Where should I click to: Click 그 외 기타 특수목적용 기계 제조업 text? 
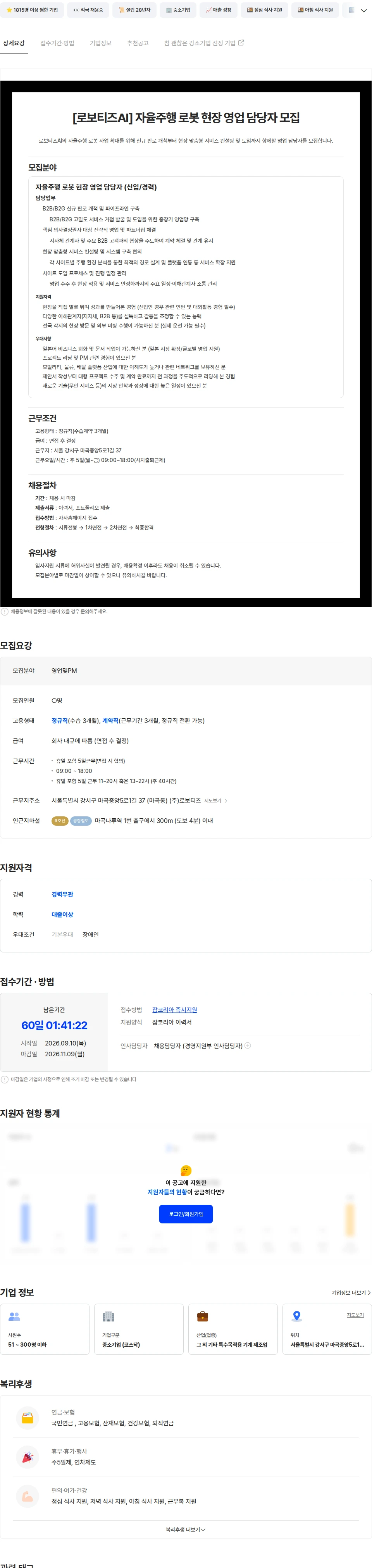pyautogui.click(x=231, y=1345)
